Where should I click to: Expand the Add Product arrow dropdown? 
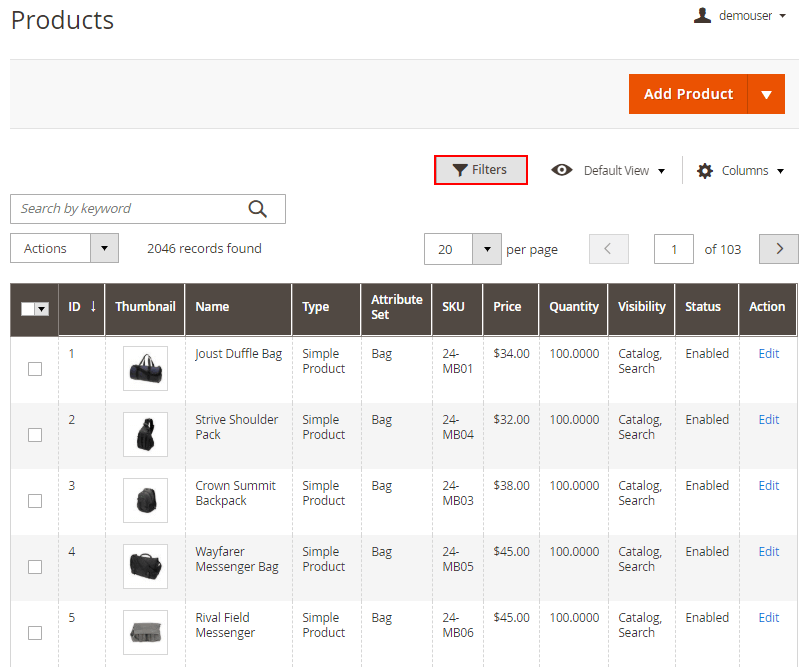pyautogui.click(x=766, y=94)
